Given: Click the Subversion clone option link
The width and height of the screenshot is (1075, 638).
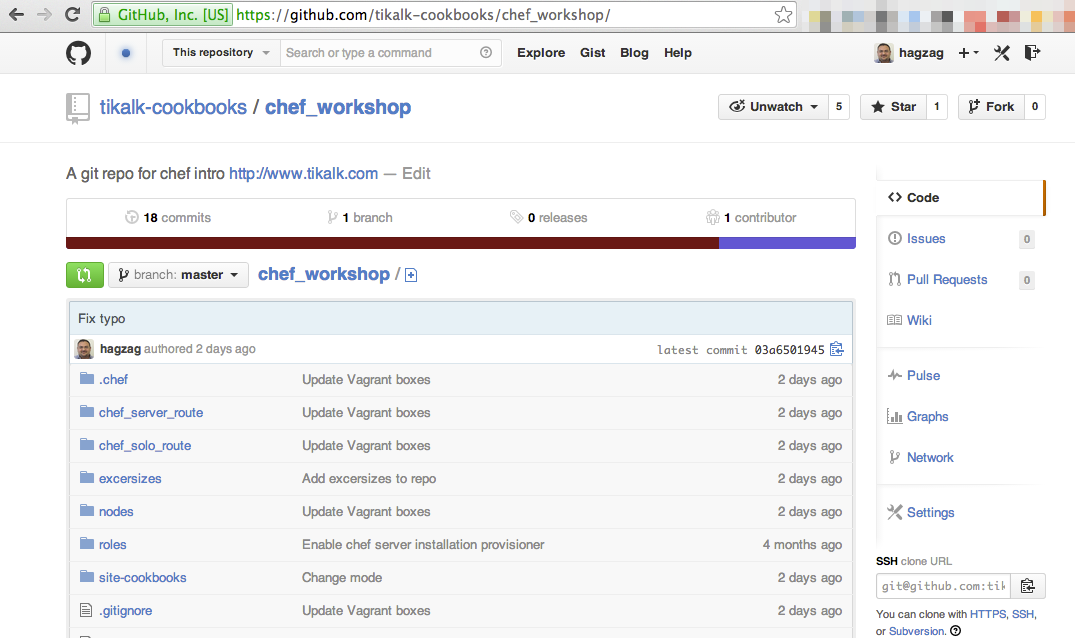Looking at the screenshot, I should [x=917, y=631].
